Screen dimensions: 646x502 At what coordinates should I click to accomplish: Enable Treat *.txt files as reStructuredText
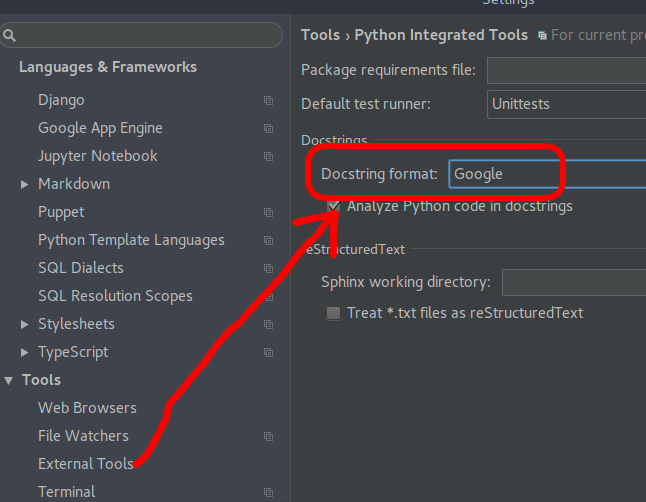coord(333,313)
